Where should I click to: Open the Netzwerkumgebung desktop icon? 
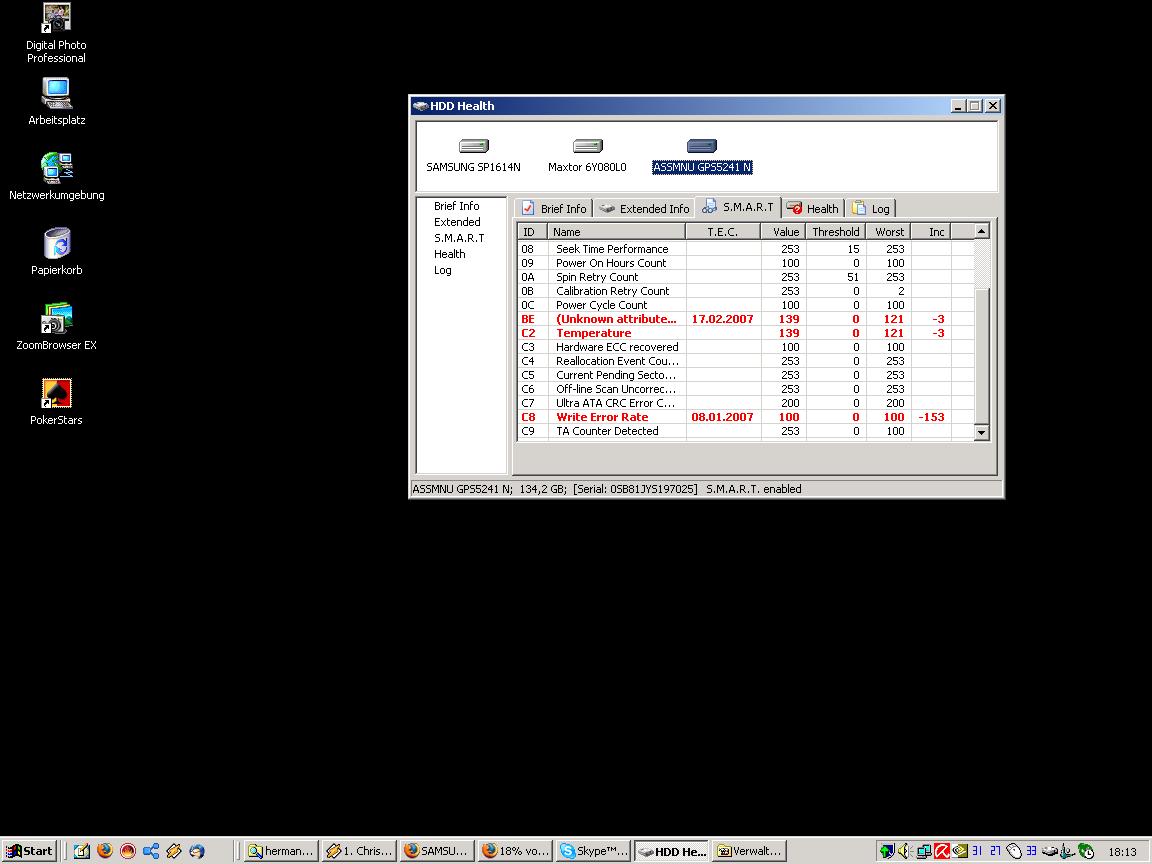56,176
